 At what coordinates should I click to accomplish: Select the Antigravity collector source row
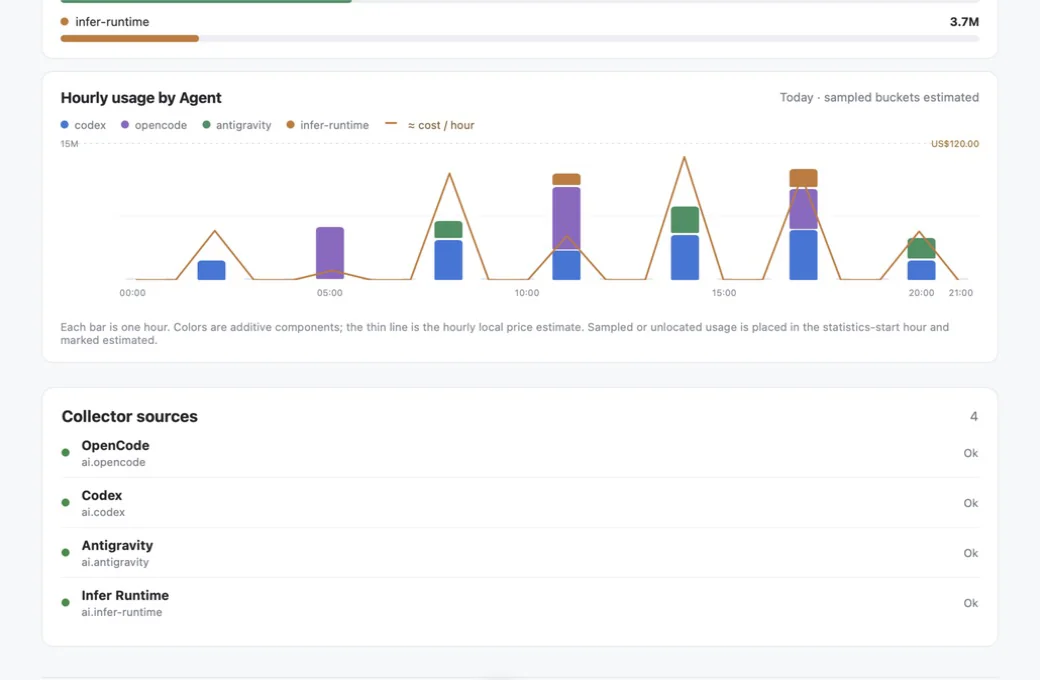[x=520, y=553]
